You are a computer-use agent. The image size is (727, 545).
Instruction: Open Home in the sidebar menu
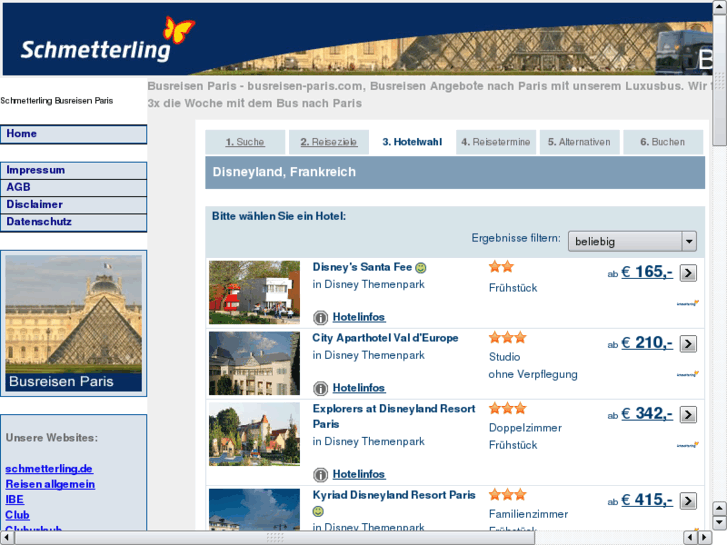tap(73, 134)
